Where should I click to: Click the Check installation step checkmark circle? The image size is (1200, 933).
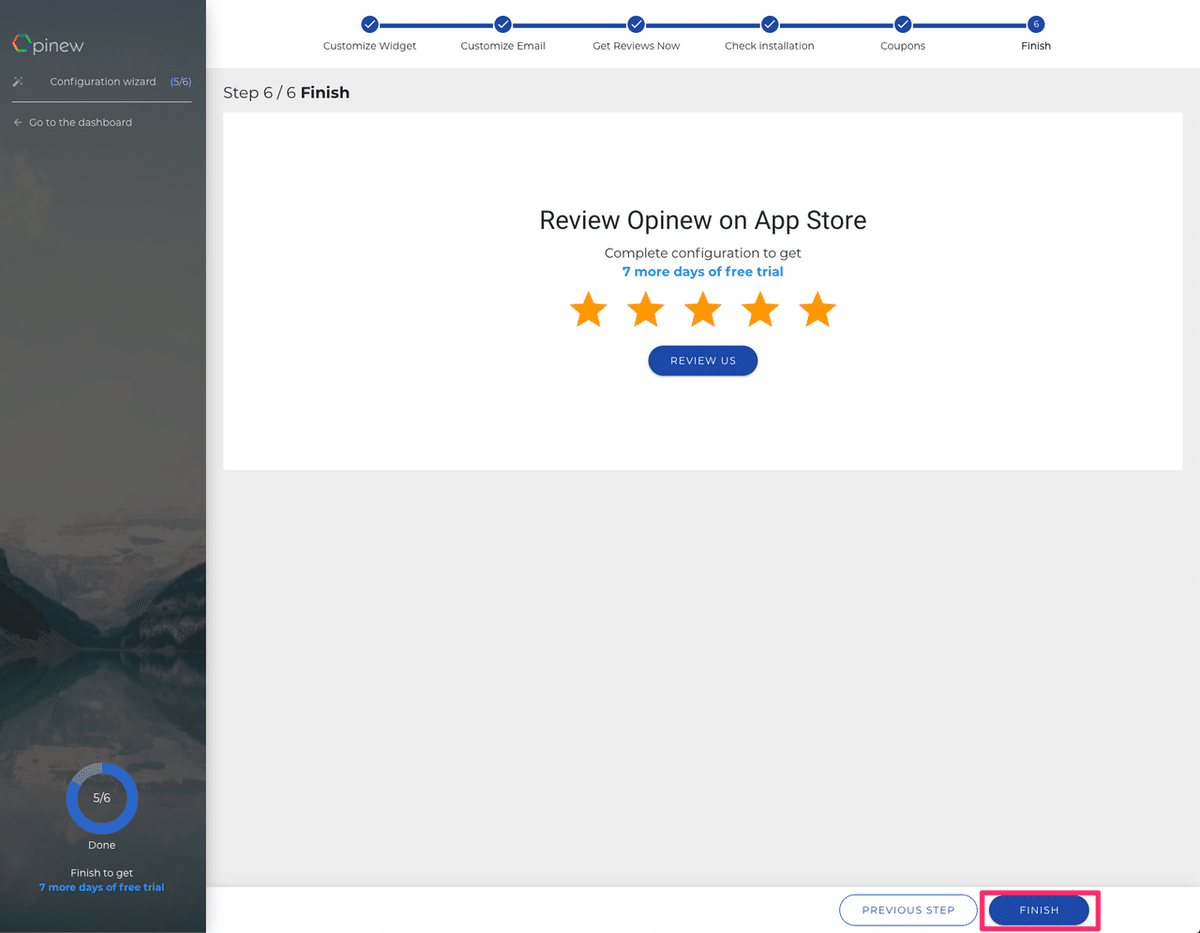pos(769,24)
